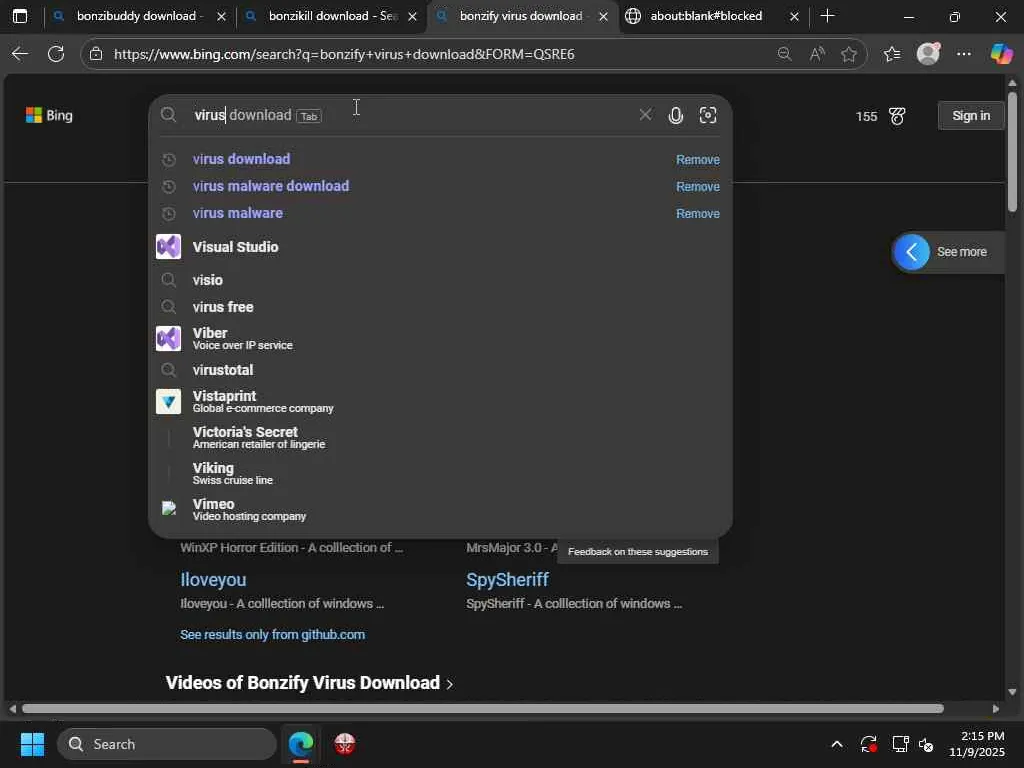Viewport: 1024px width, 768px height.
Task: Open the Windows Start button
Action: pos(32,744)
